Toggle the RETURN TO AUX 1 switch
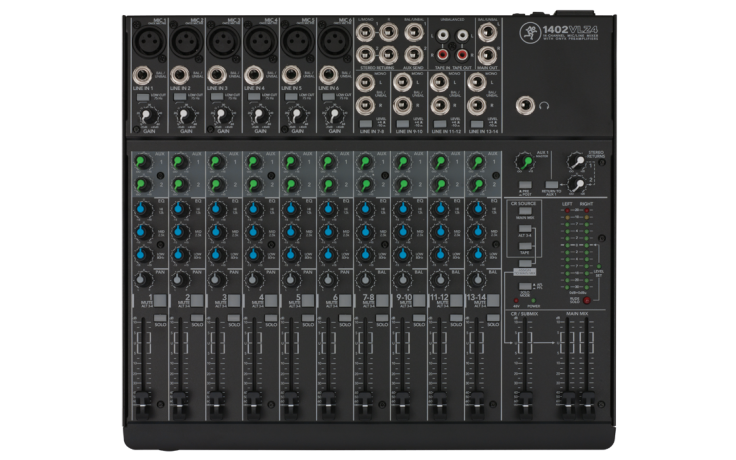Screen dimensions: 736x460 click(552, 185)
